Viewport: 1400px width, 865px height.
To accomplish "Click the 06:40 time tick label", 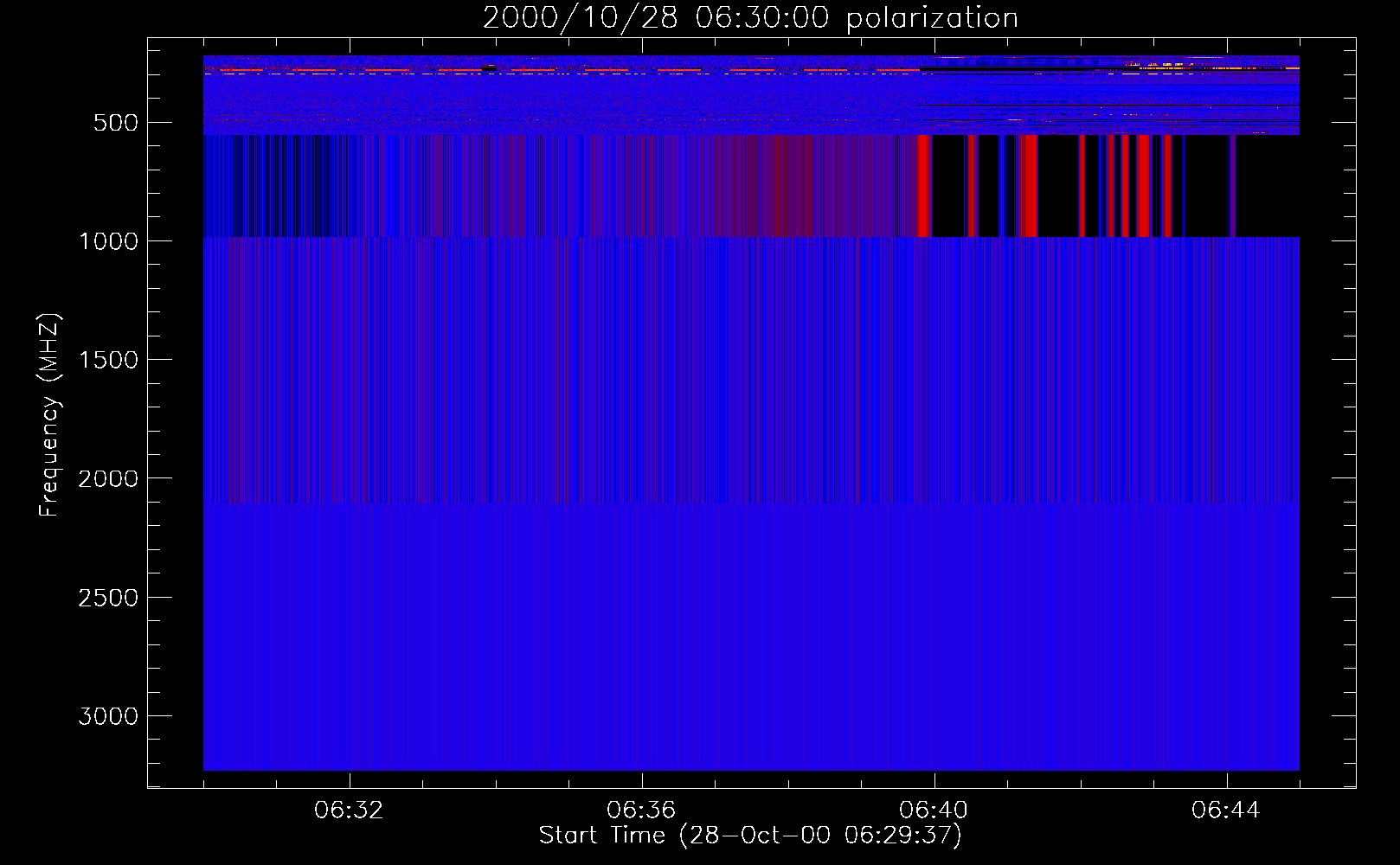I will click(934, 811).
